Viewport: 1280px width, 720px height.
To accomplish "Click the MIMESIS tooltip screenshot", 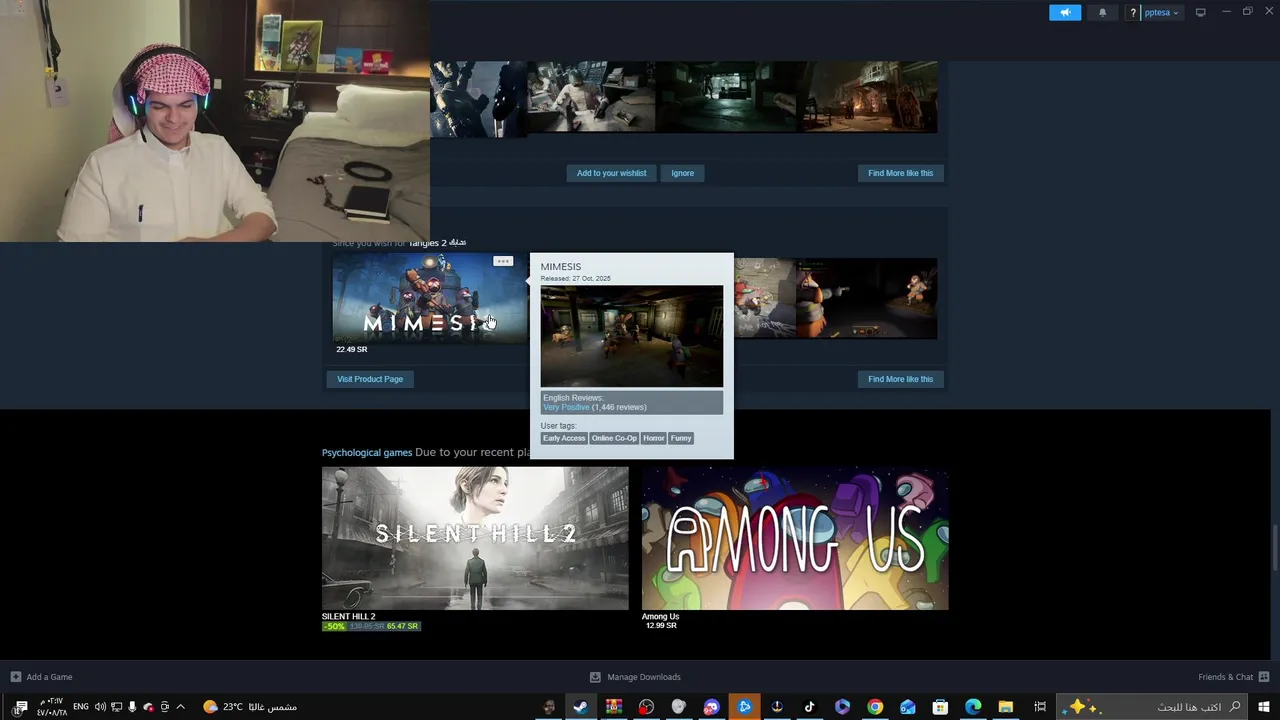I will tap(632, 336).
